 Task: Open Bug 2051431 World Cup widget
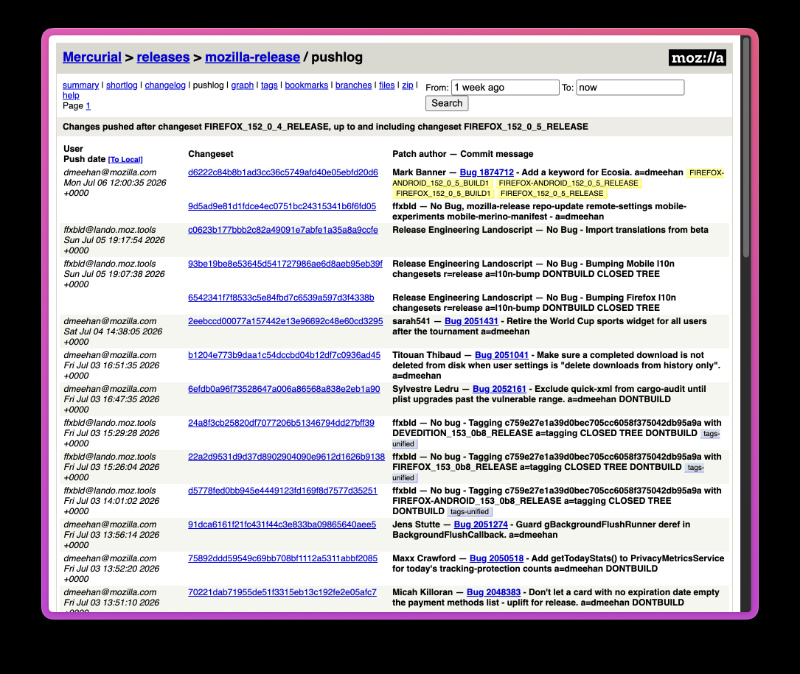coord(471,321)
